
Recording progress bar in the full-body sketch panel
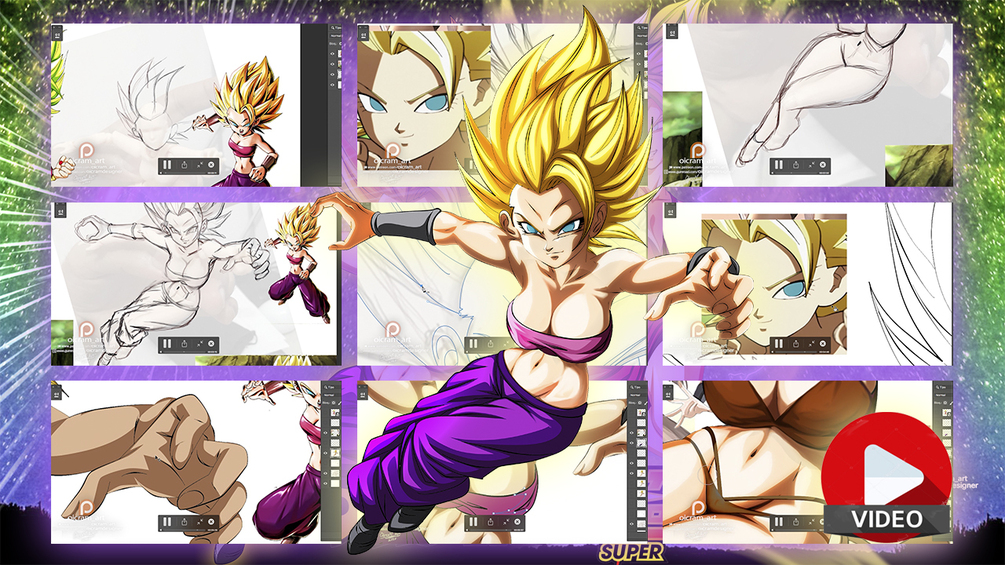(186, 352)
